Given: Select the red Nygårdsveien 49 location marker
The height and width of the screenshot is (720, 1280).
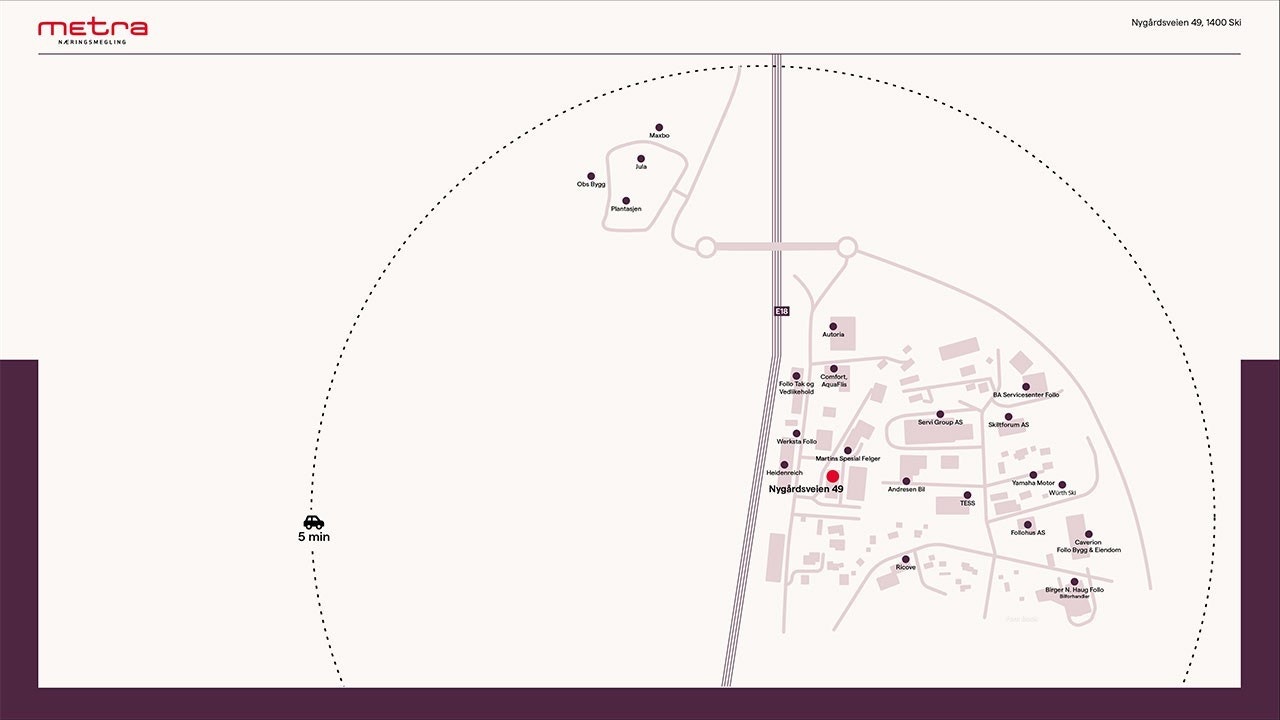Looking at the screenshot, I should pos(832,477).
